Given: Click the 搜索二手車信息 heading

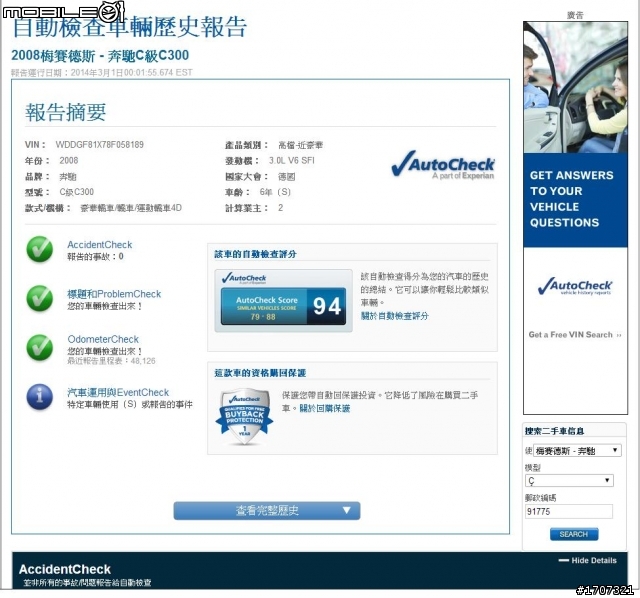Looking at the screenshot, I should [x=554, y=431].
